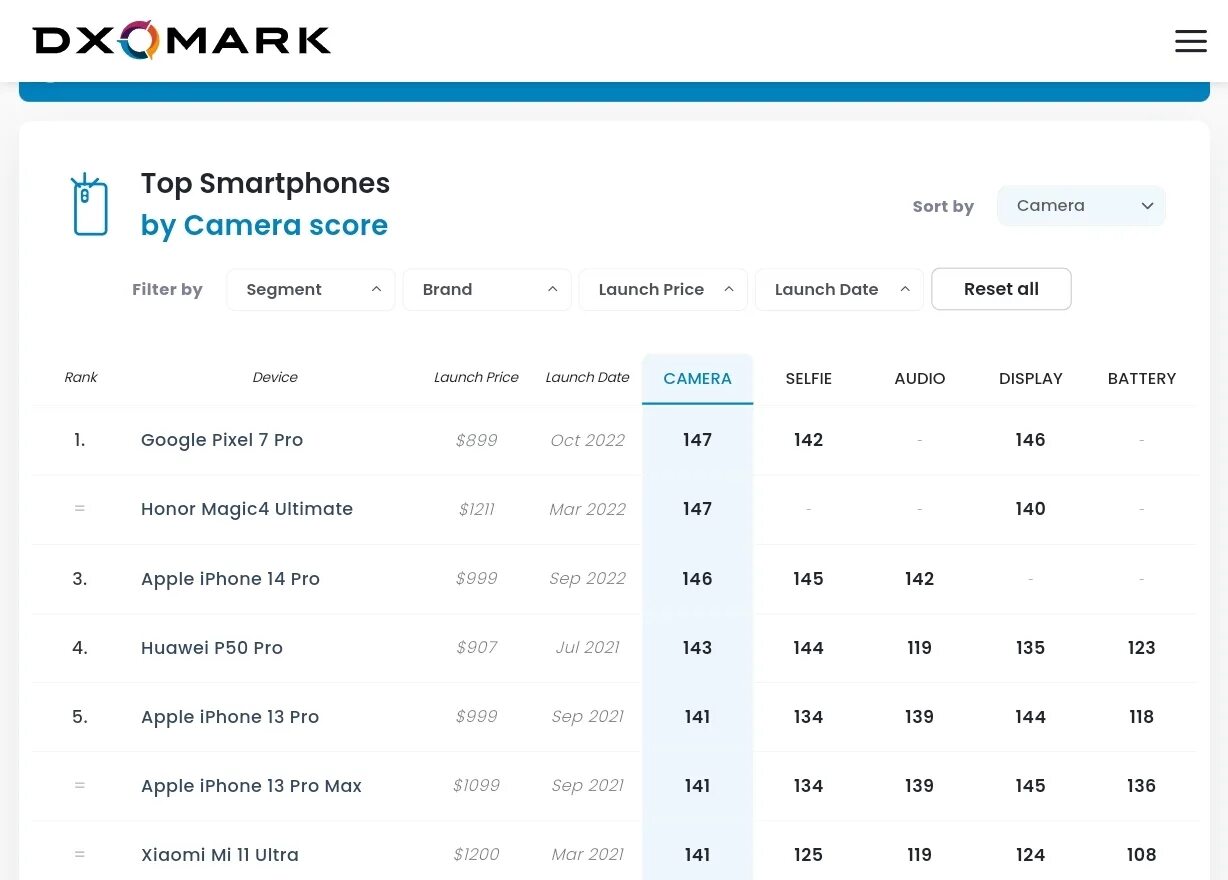1228x880 pixels.
Task: Click the Device column header
Action: 275,377
